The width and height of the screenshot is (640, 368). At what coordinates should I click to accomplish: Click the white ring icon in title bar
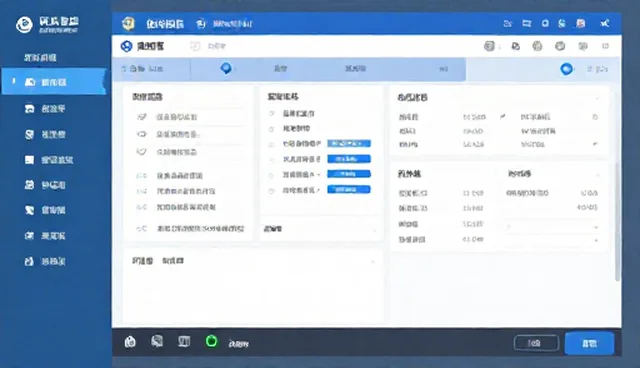[545, 23]
